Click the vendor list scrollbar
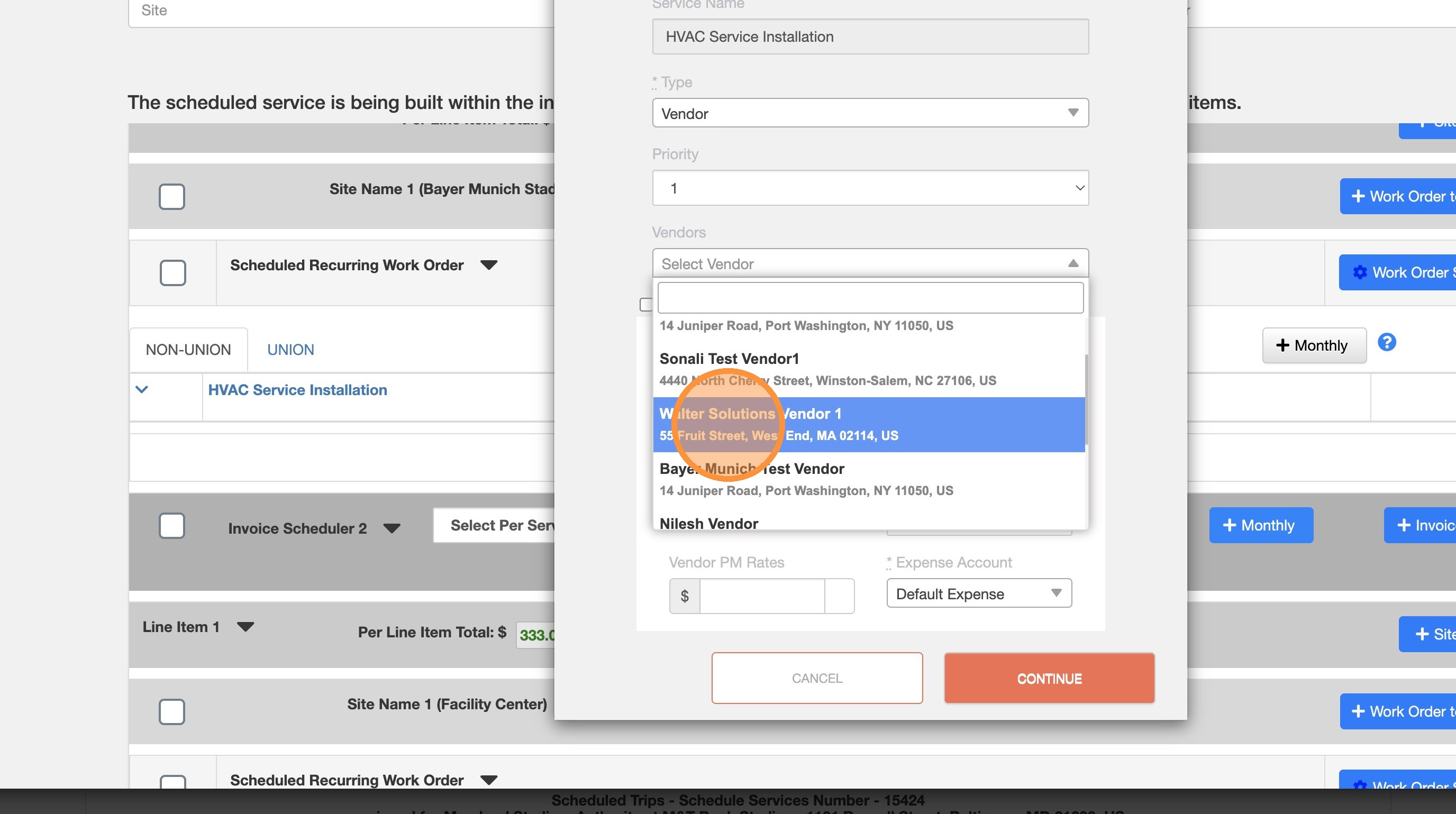Viewport: 1456px width, 814px height. click(1086, 398)
